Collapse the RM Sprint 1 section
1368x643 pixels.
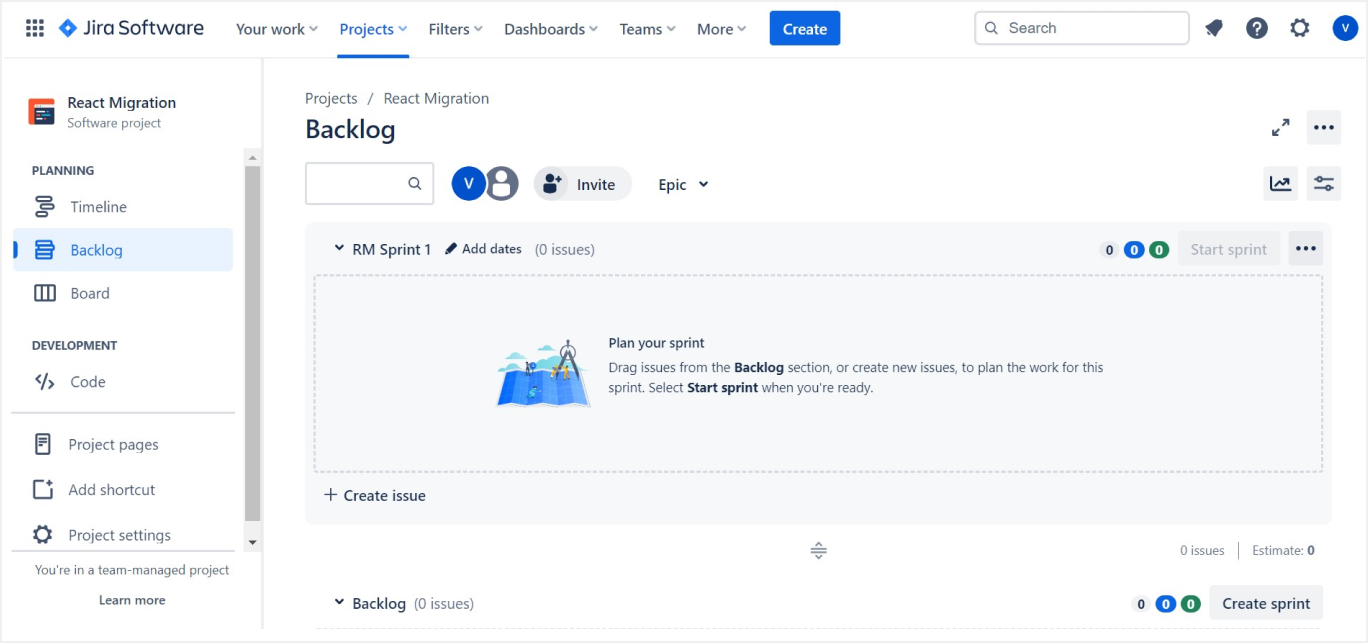pos(339,249)
